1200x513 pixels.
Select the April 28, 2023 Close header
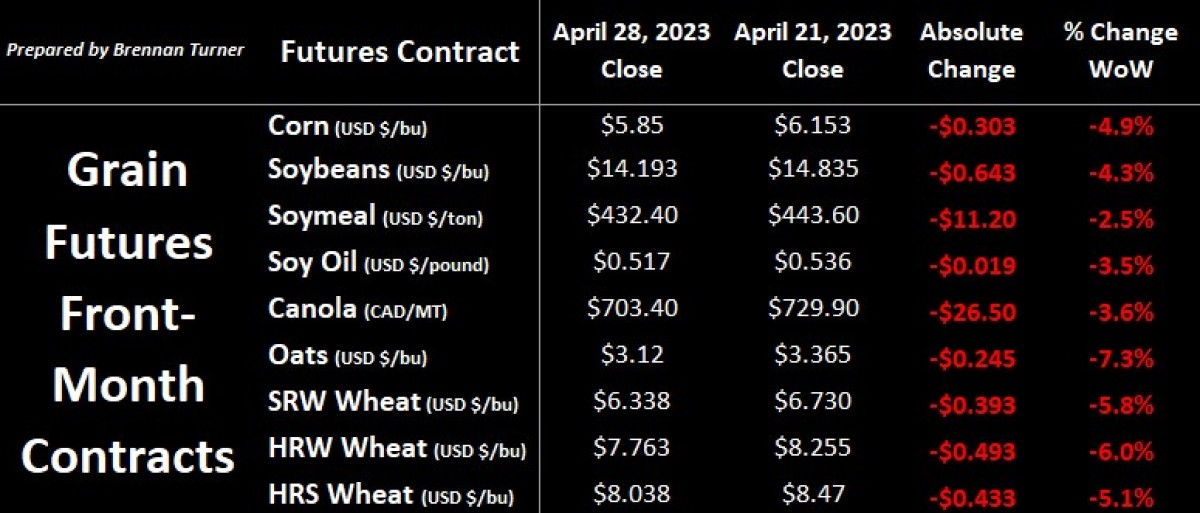pos(631,50)
